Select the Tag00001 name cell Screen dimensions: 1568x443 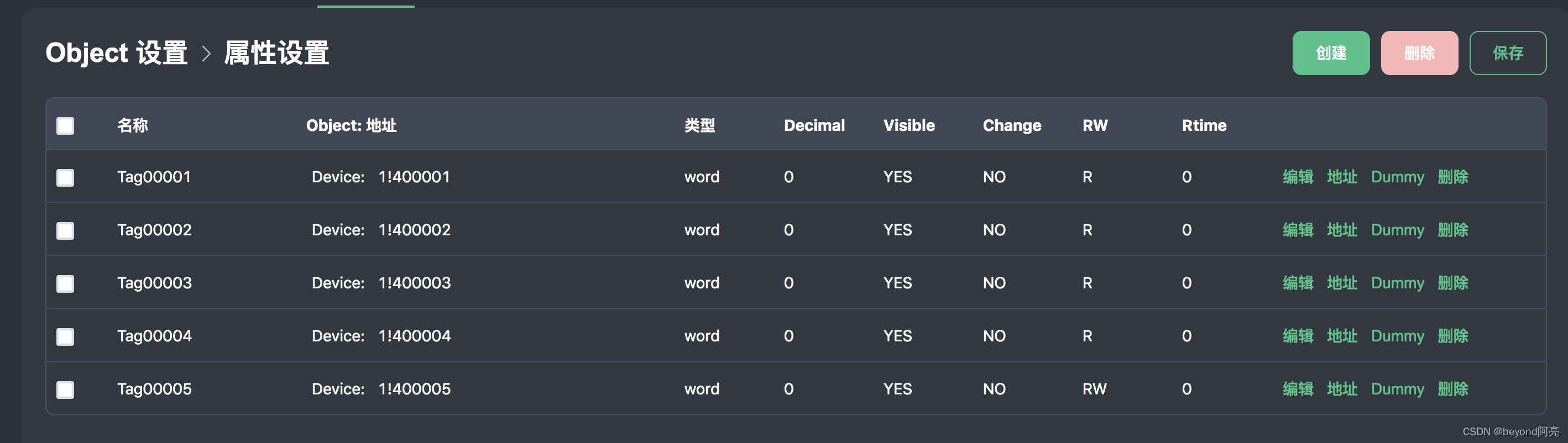154,177
